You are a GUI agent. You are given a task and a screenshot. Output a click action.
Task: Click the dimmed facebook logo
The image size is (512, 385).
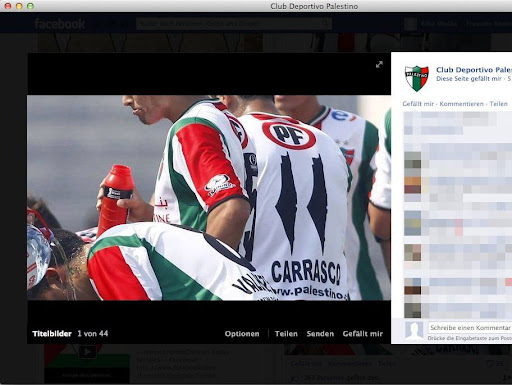60,24
